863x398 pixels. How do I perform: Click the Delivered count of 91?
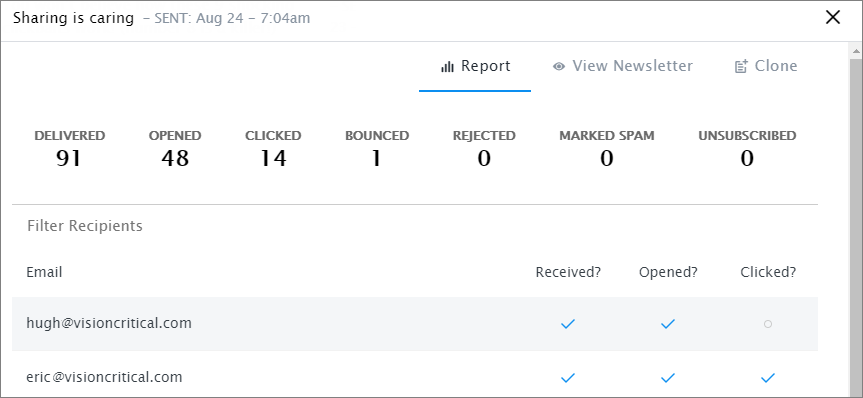tap(69, 159)
